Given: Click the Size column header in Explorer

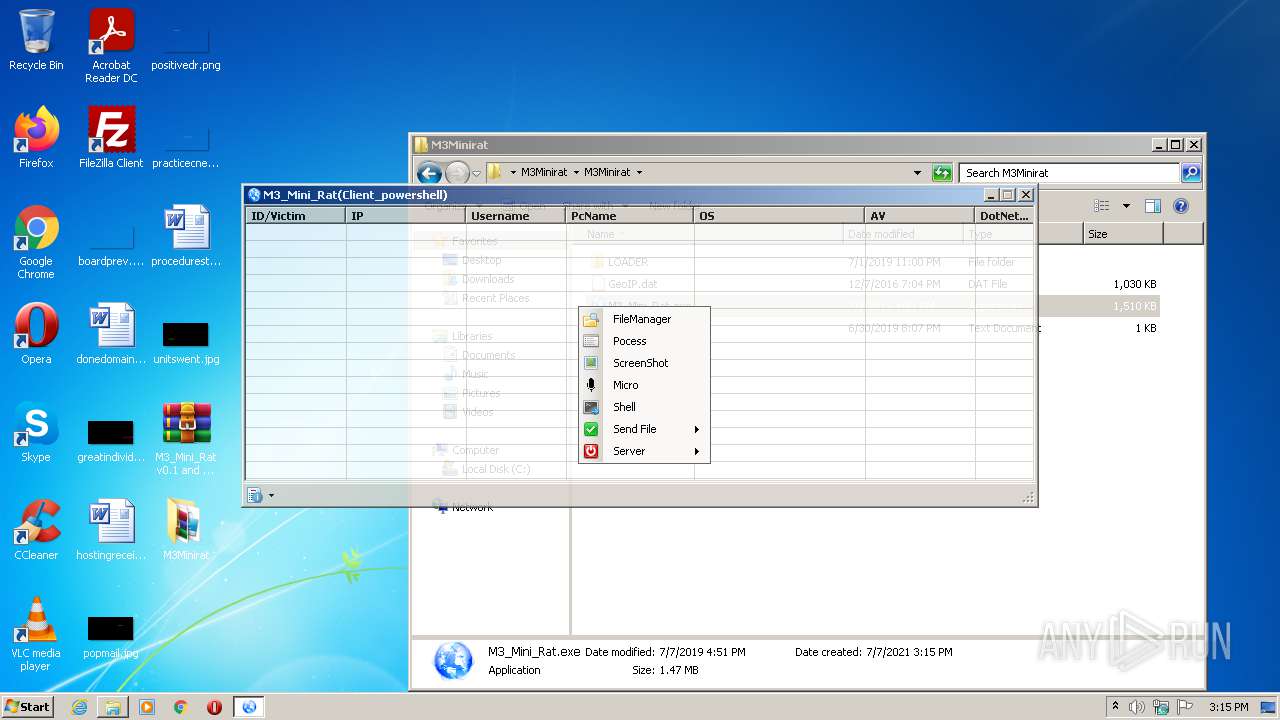Looking at the screenshot, I should click(x=1123, y=234).
